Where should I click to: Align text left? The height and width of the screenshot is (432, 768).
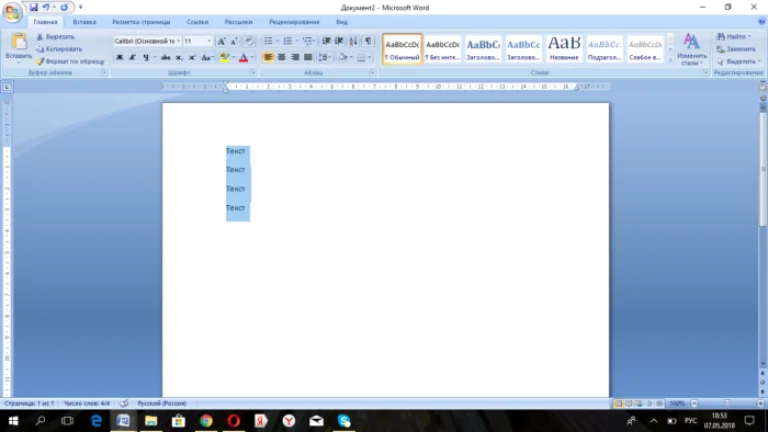click(x=268, y=57)
